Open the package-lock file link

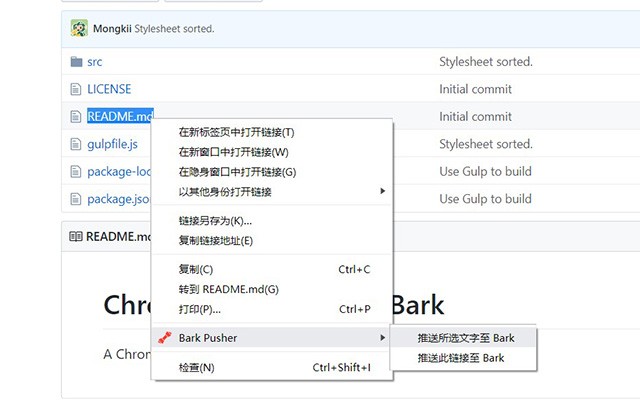point(119,172)
